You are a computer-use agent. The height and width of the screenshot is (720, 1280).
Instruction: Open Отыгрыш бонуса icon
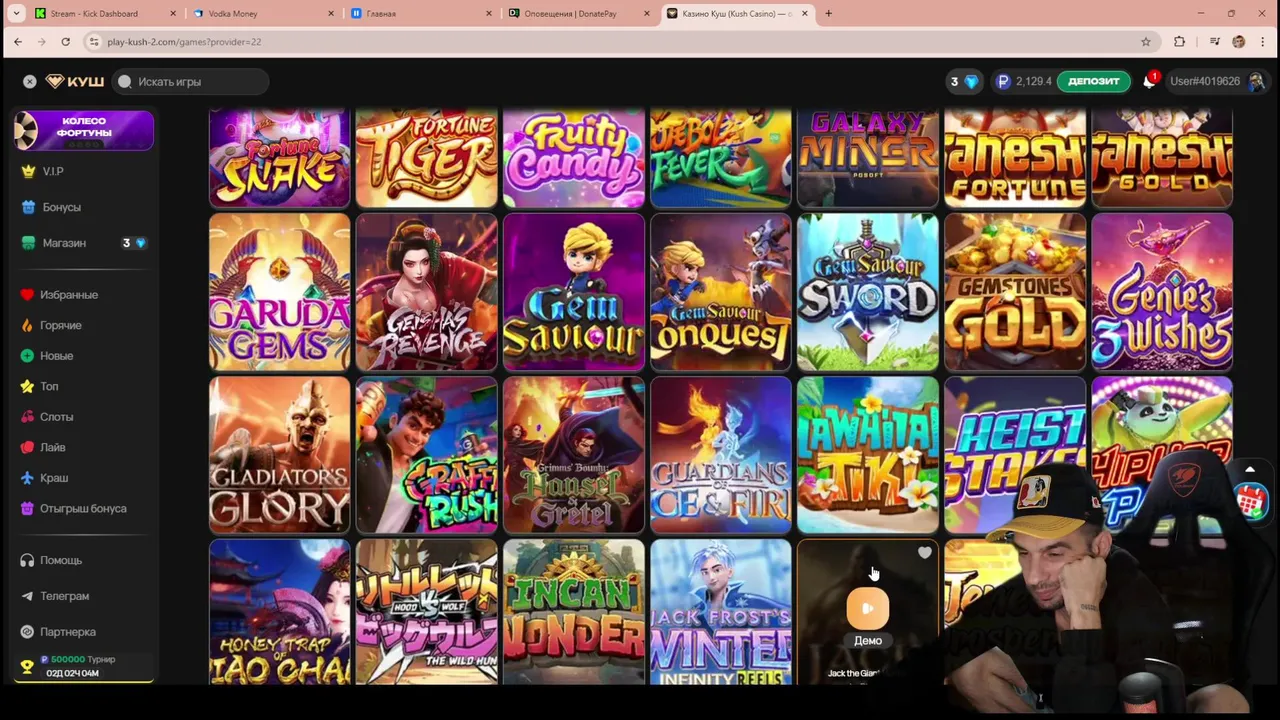click(x=27, y=508)
